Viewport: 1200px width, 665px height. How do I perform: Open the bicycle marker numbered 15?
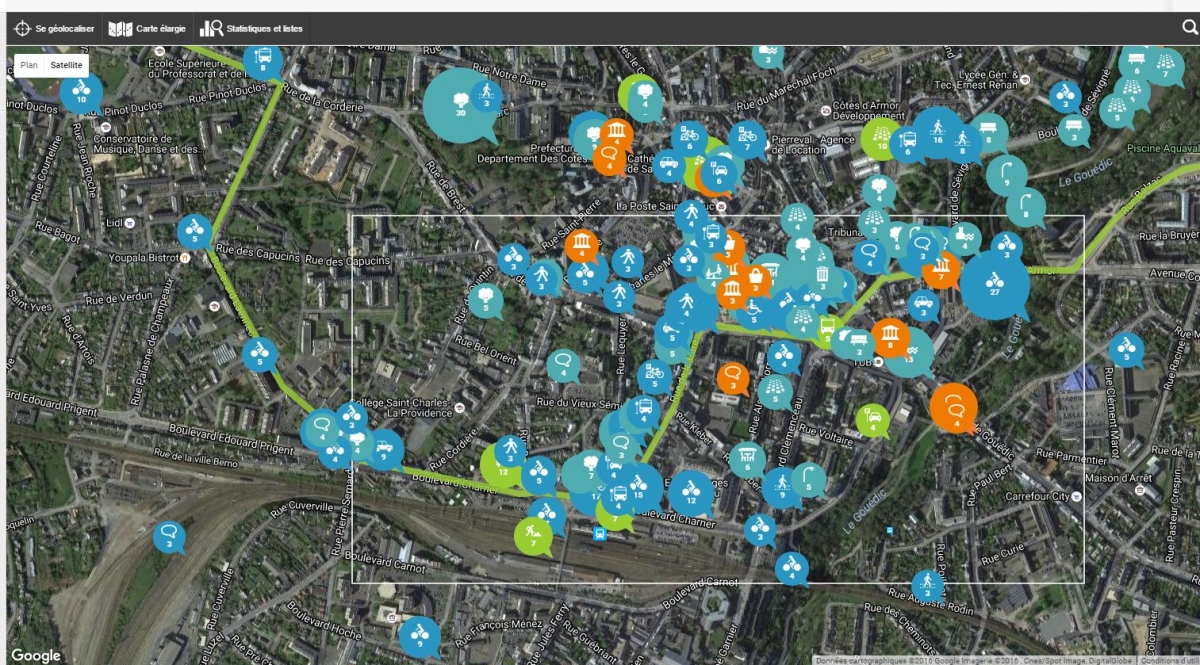(638, 487)
